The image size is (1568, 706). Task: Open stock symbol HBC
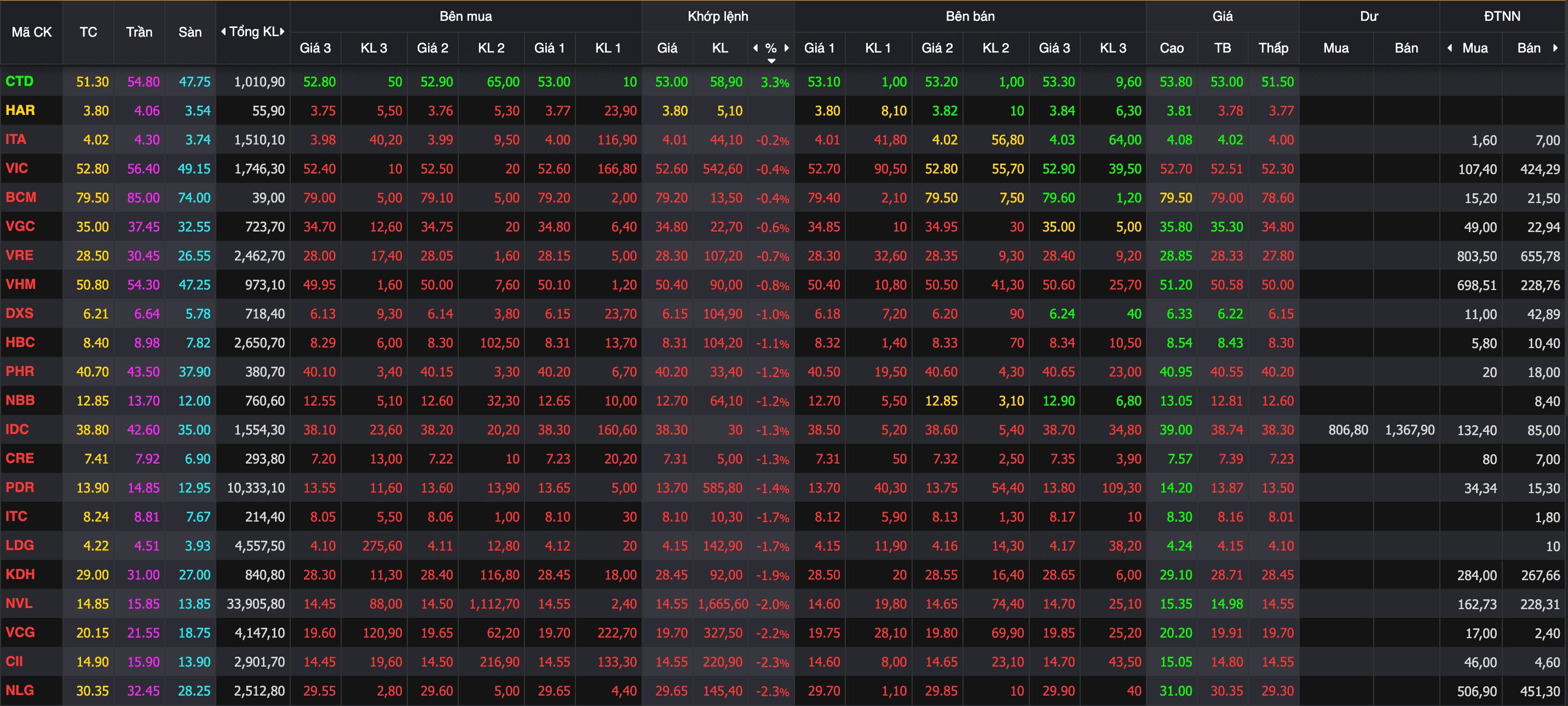click(20, 343)
